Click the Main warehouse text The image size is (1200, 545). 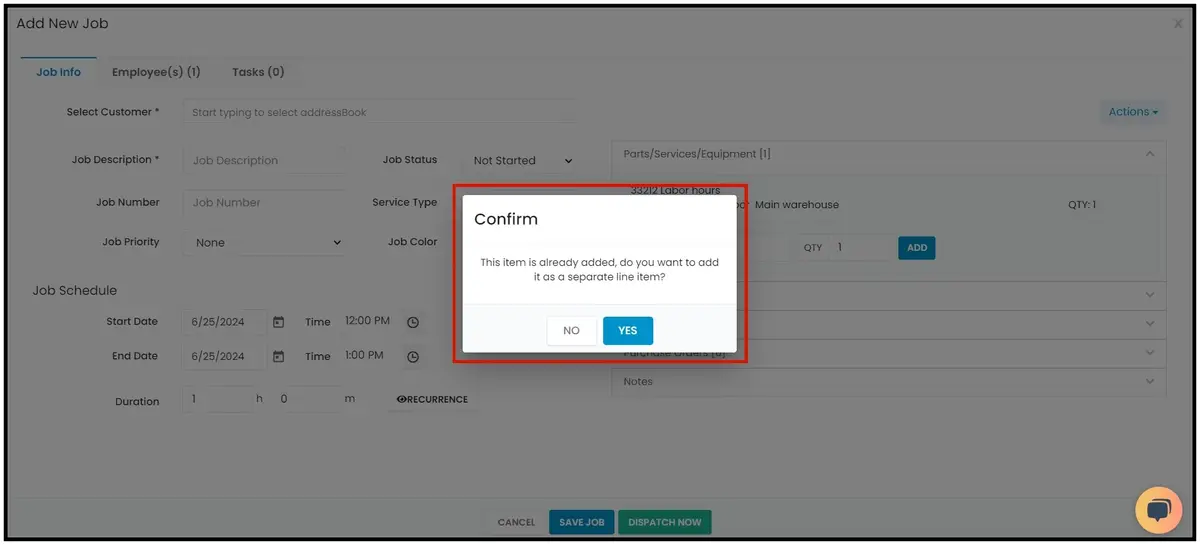pyautogui.click(x=797, y=205)
